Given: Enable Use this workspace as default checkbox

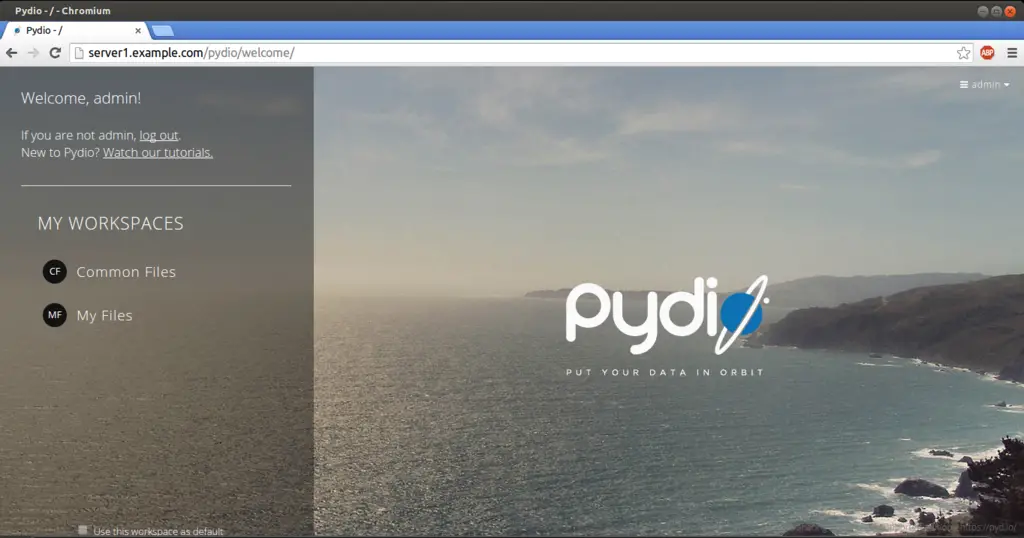Looking at the screenshot, I should [x=82, y=530].
